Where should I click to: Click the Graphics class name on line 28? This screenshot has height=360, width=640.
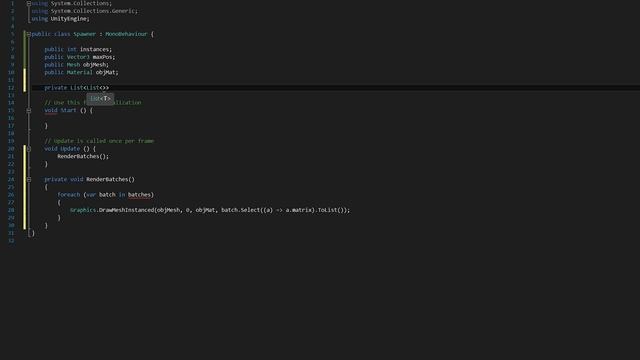coord(83,211)
